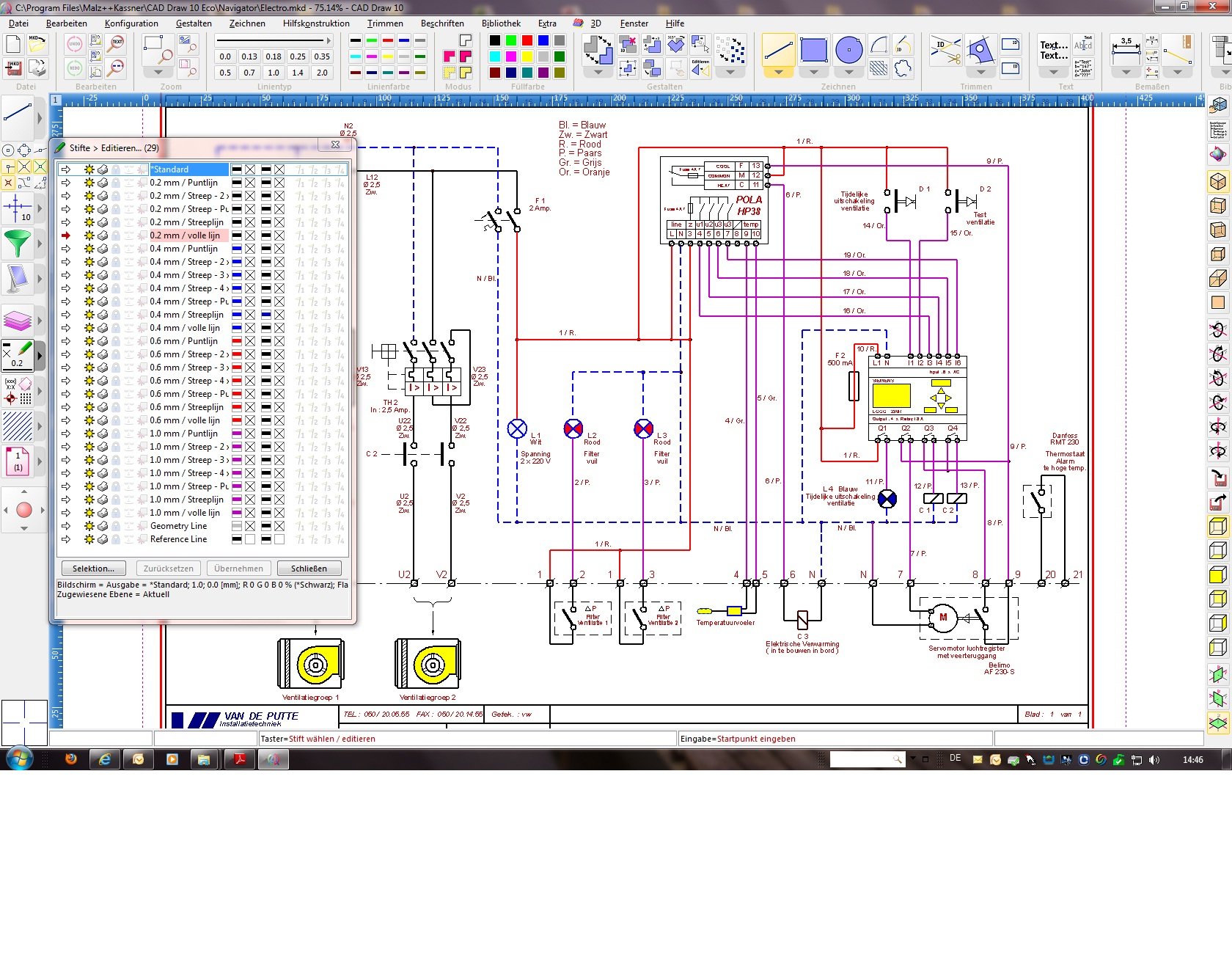The height and width of the screenshot is (961, 1232).
Task: Open the Hilfskonstruktion menu
Action: pyautogui.click(x=316, y=23)
